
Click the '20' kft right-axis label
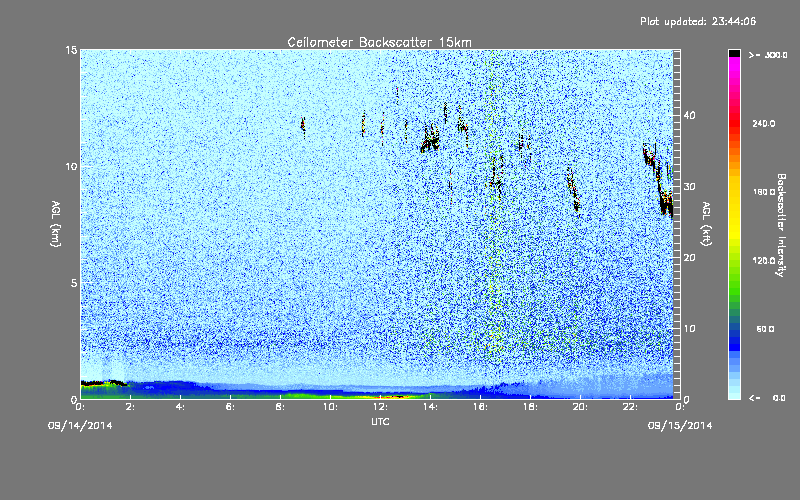pyautogui.click(x=689, y=258)
